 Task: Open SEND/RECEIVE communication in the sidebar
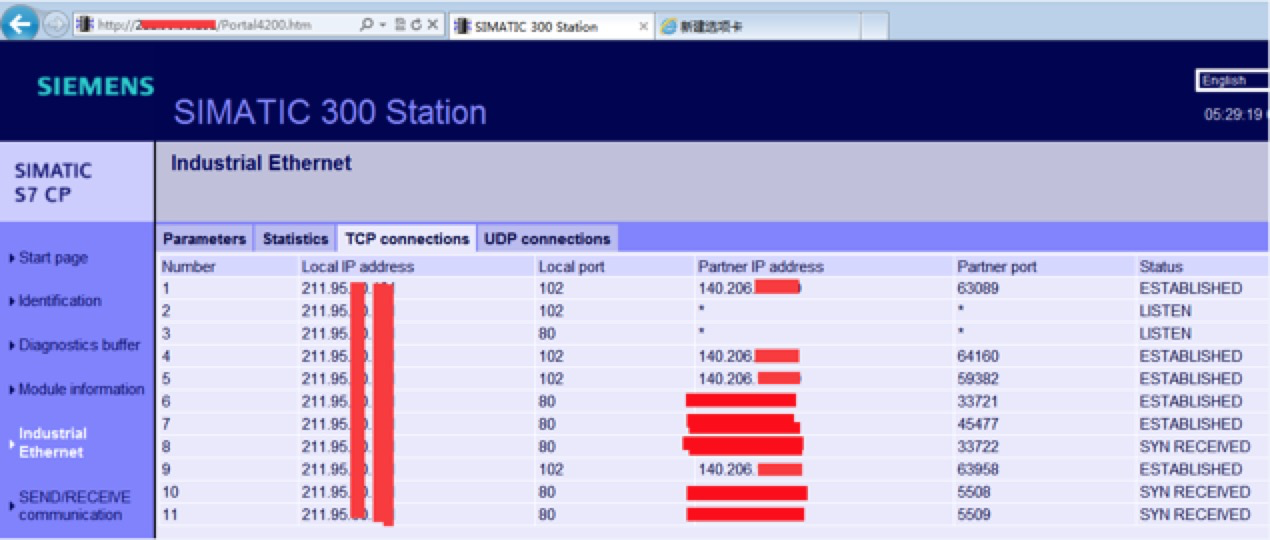click(x=75, y=506)
